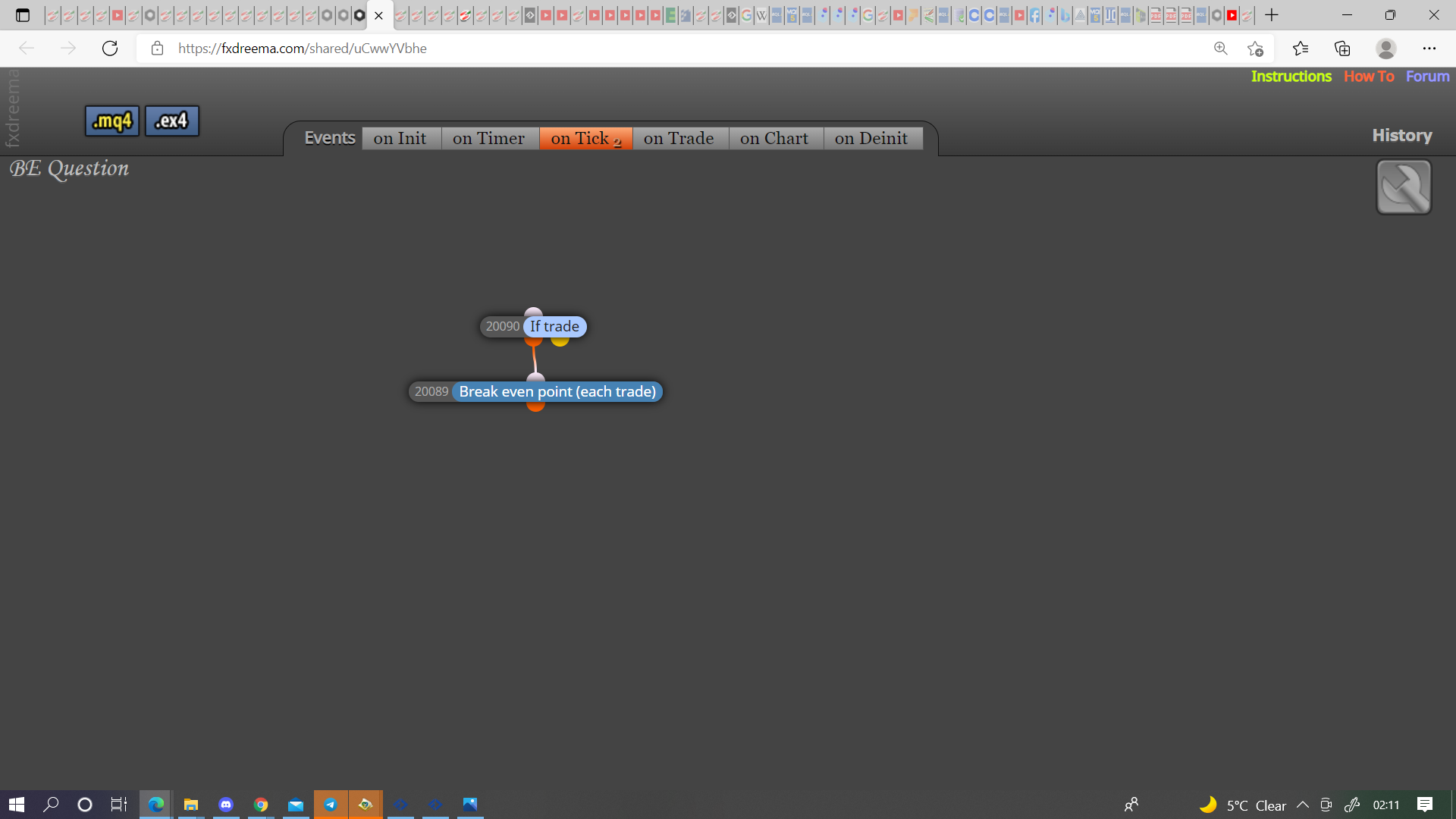Switch to the on Deinit tab
This screenshot has height=819, width=1456.
click(872, 138)
